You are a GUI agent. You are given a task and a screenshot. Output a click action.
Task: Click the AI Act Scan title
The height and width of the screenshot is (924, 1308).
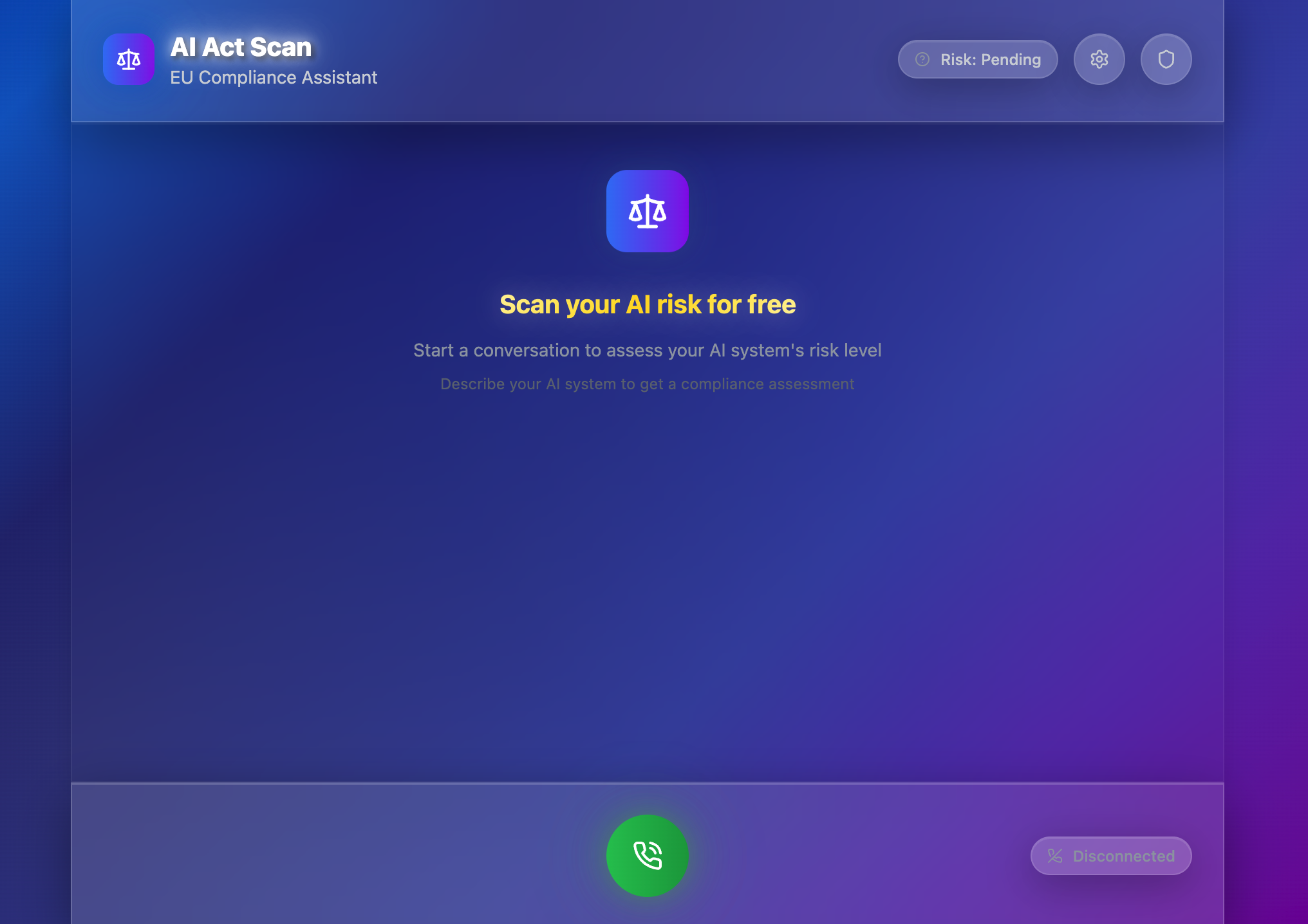tap(241, 47)
